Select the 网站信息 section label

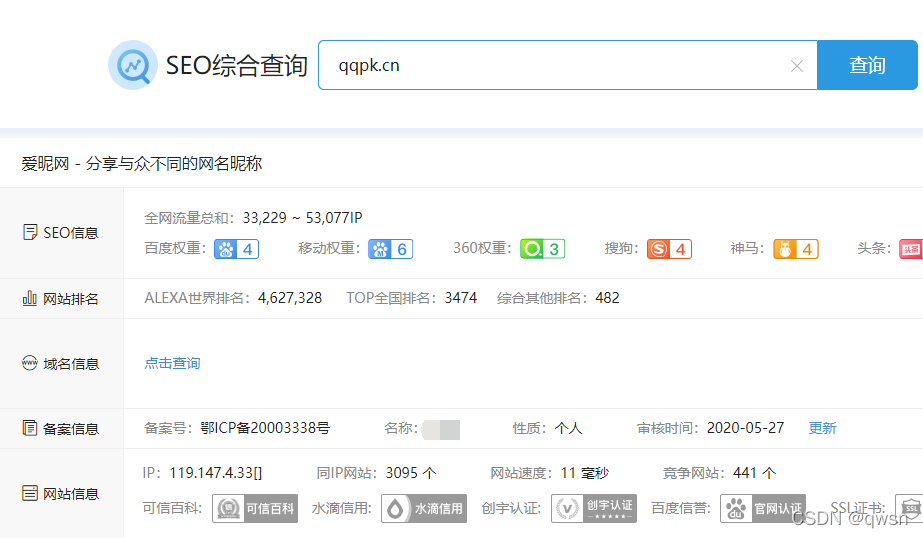pyautogui.click(x=71, y=494)
